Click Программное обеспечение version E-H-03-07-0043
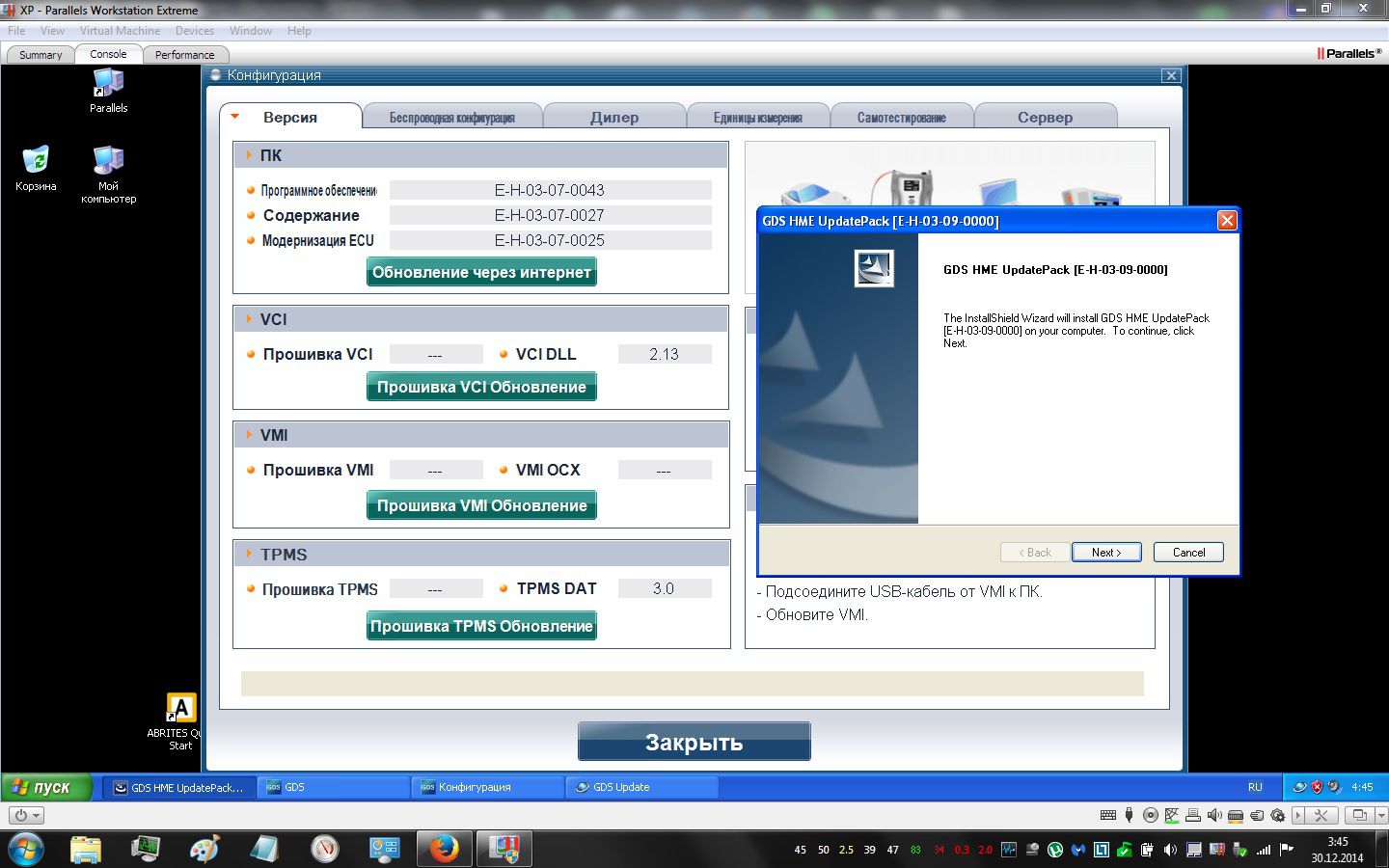Image resolution: width=1389 pixels, height=868 pixels. 550,190
